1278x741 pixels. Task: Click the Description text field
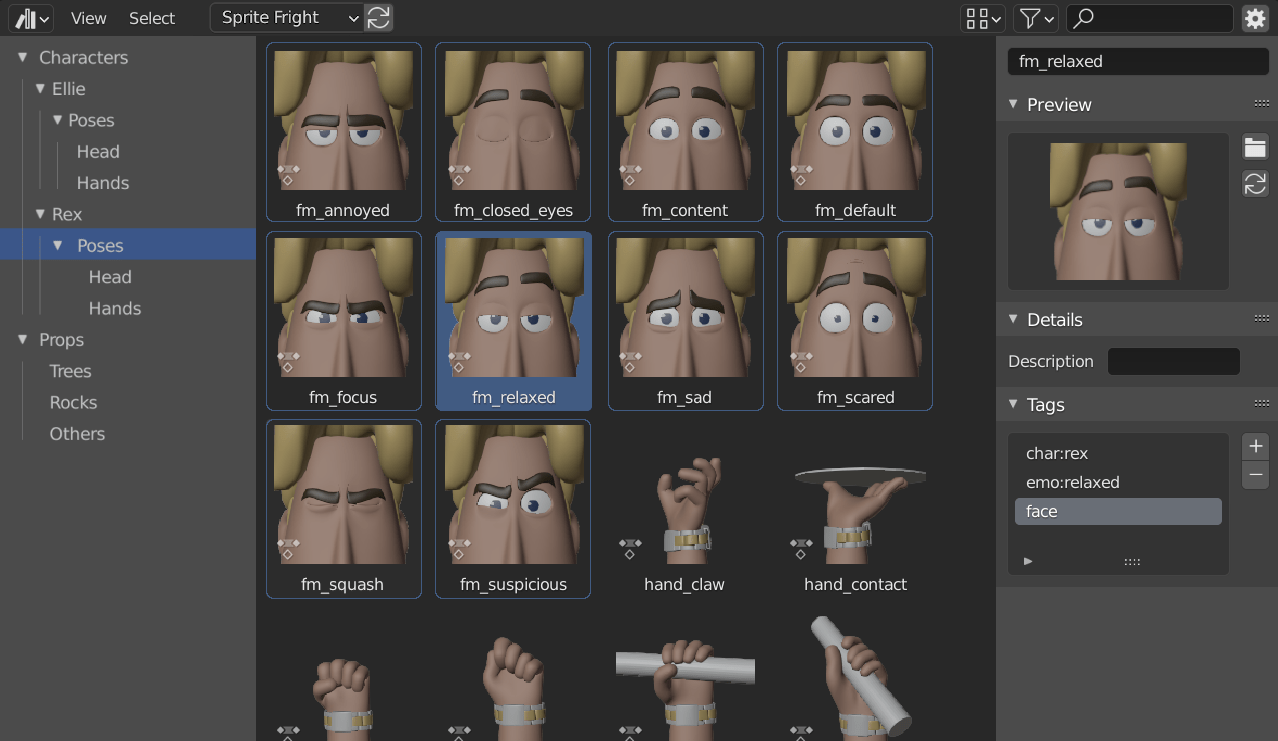1173,362
